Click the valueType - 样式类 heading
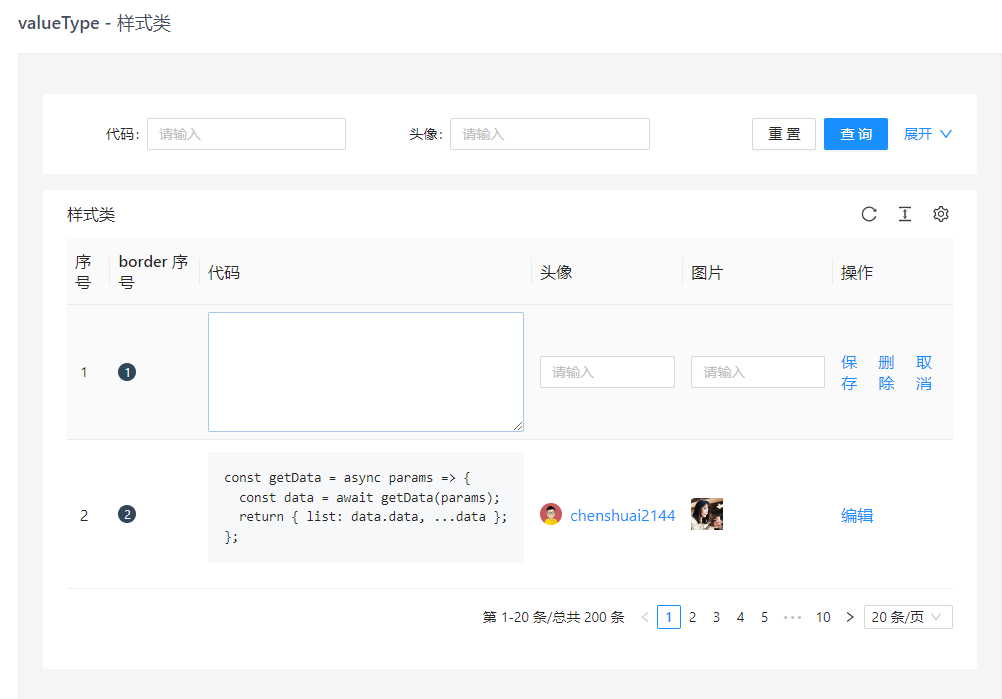 pyautogui.click(x=95, y=24)
